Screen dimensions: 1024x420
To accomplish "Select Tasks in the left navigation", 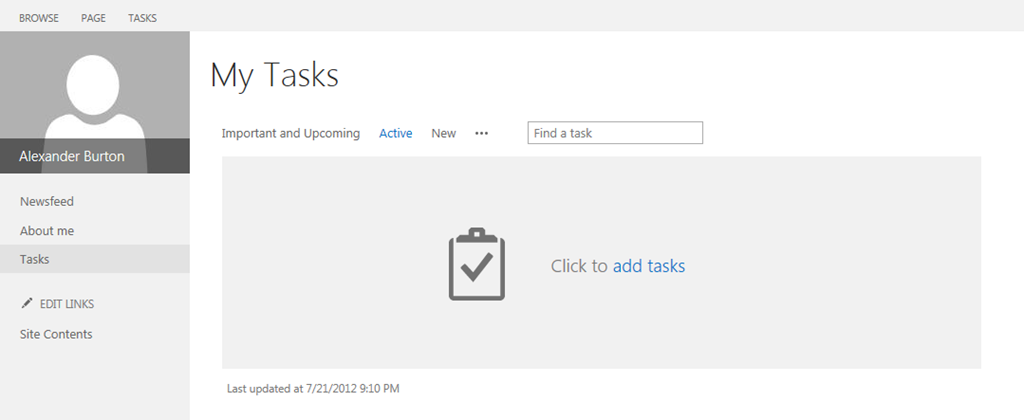I will click(95, 259).
